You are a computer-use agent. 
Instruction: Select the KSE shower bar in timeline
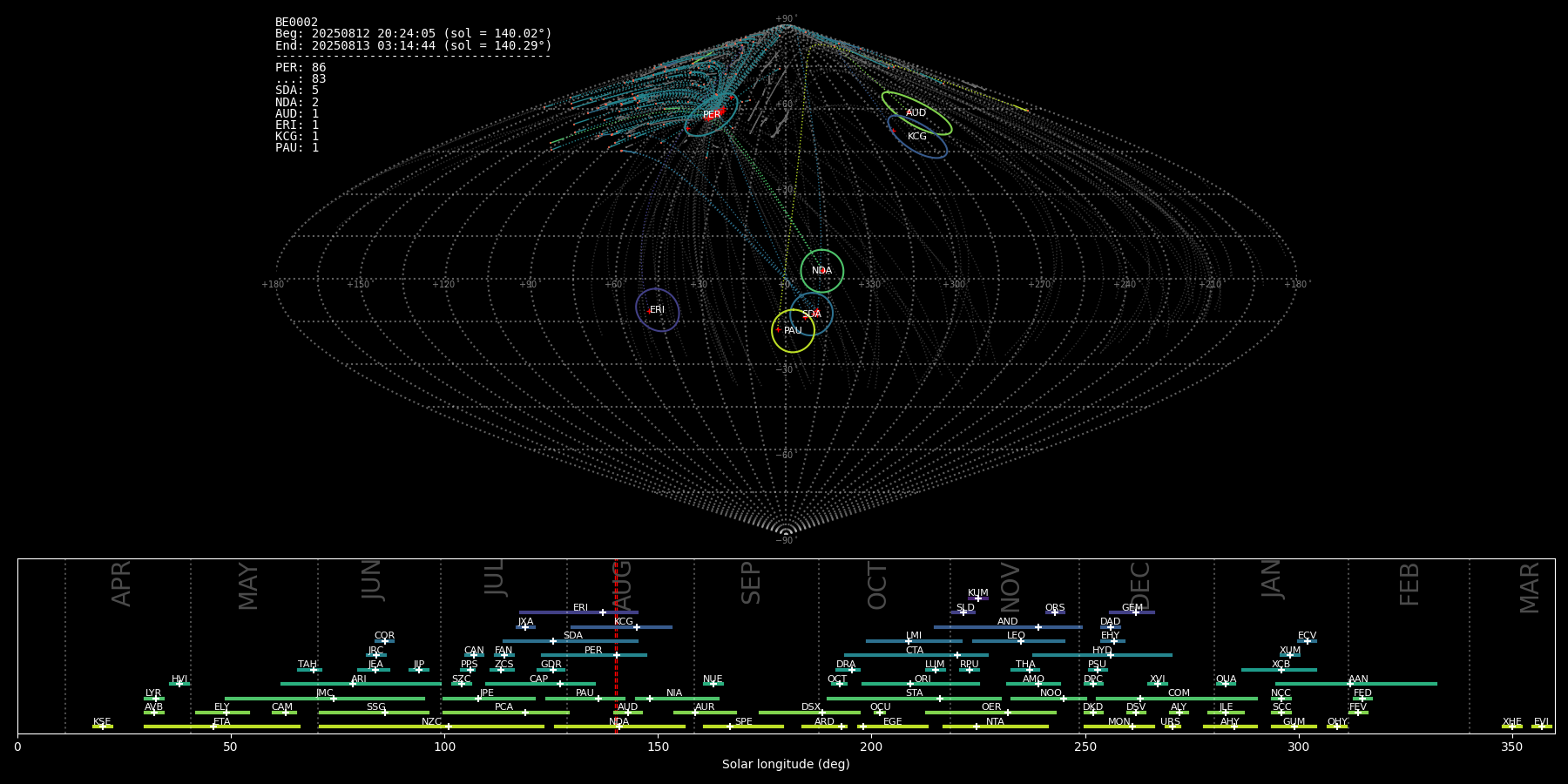[x=103, y=727]
